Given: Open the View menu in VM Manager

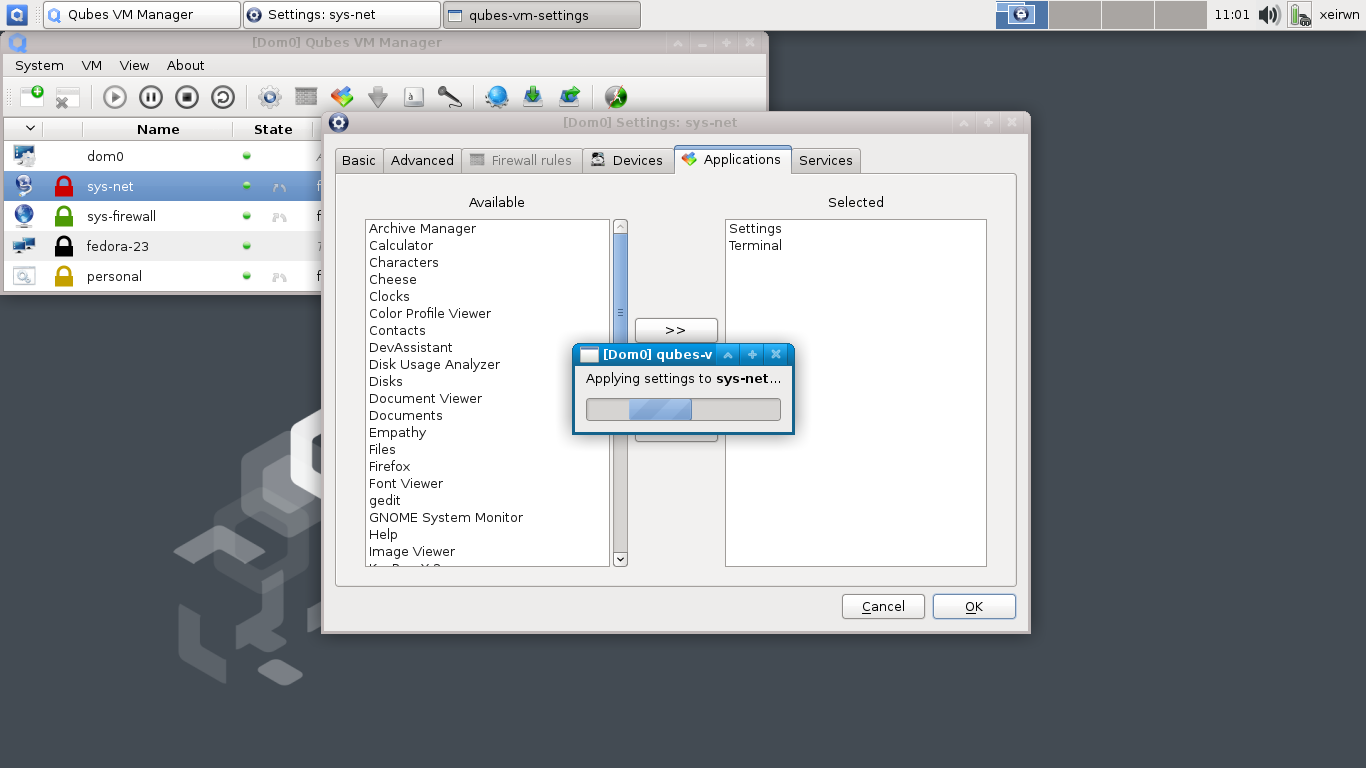Looking at the screenshot, I should (134, 65).
